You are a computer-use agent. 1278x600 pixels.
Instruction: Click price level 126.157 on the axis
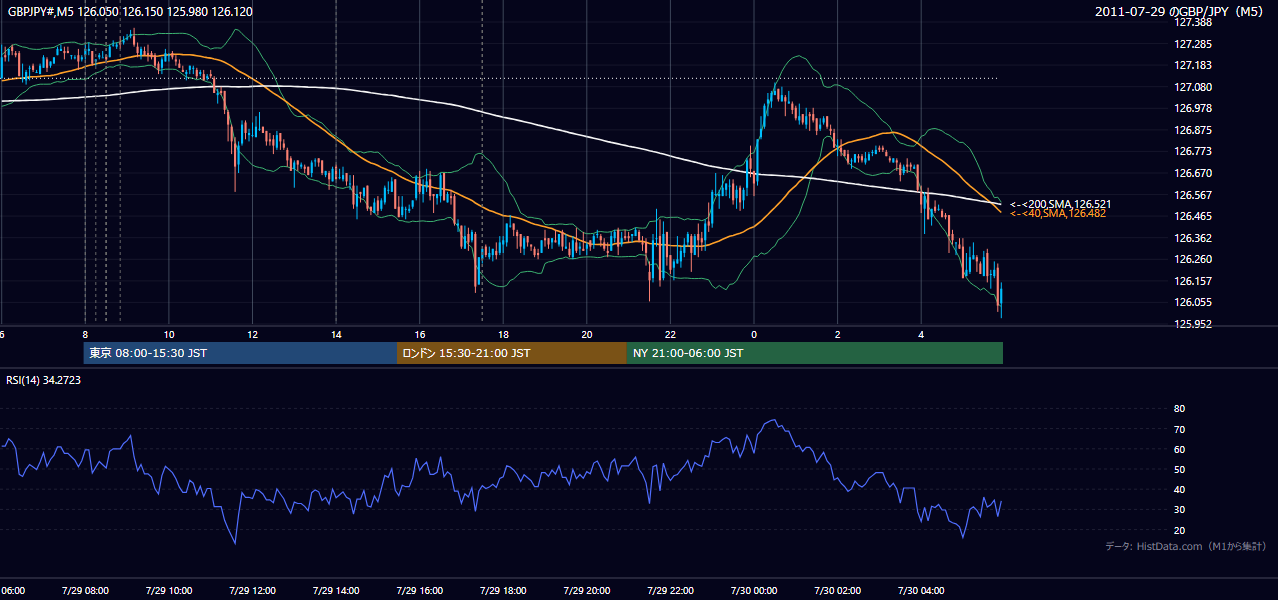(1192, 281)
